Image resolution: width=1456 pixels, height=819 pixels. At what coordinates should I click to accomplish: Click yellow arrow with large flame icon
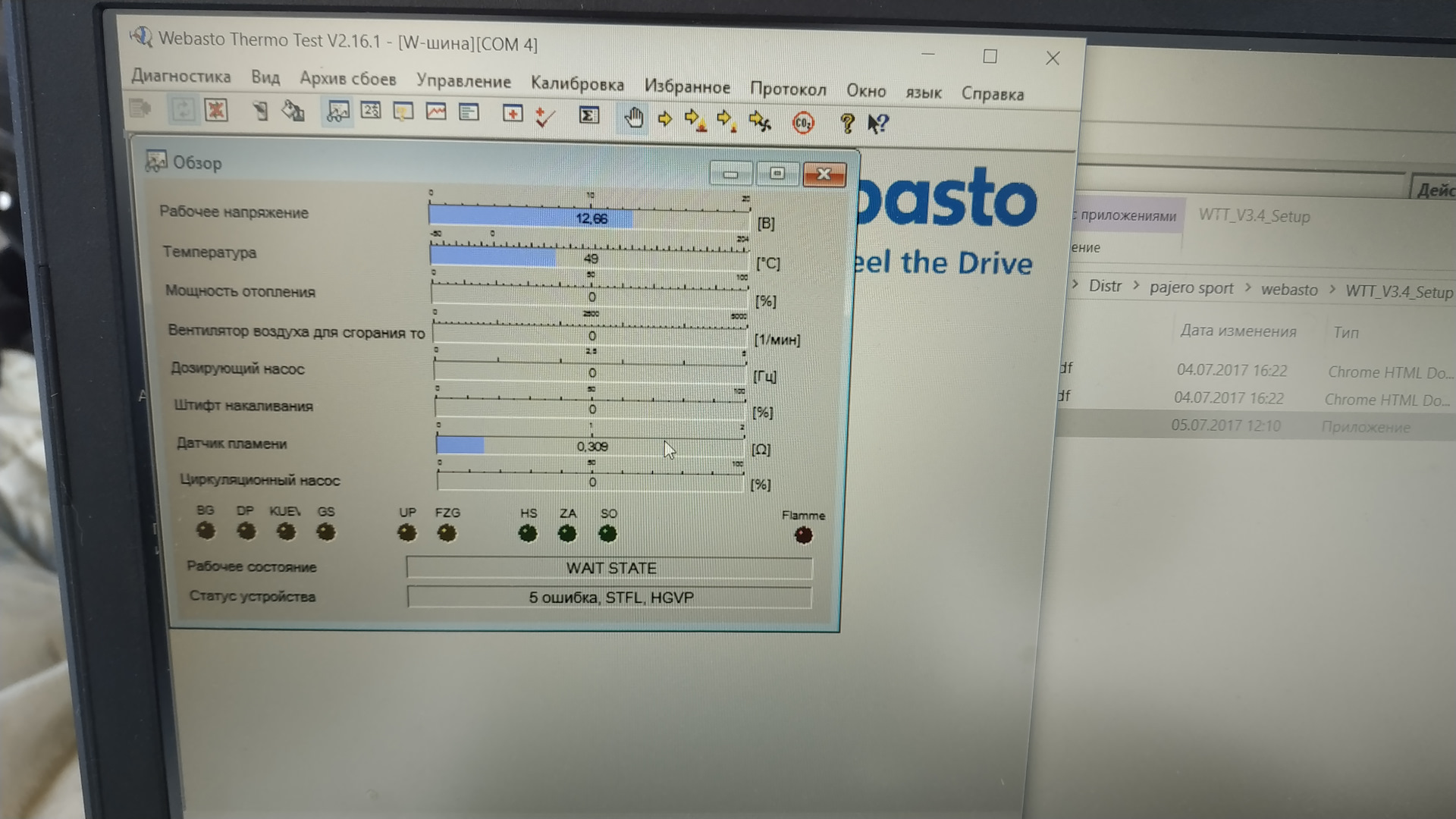tap(695, 120)
